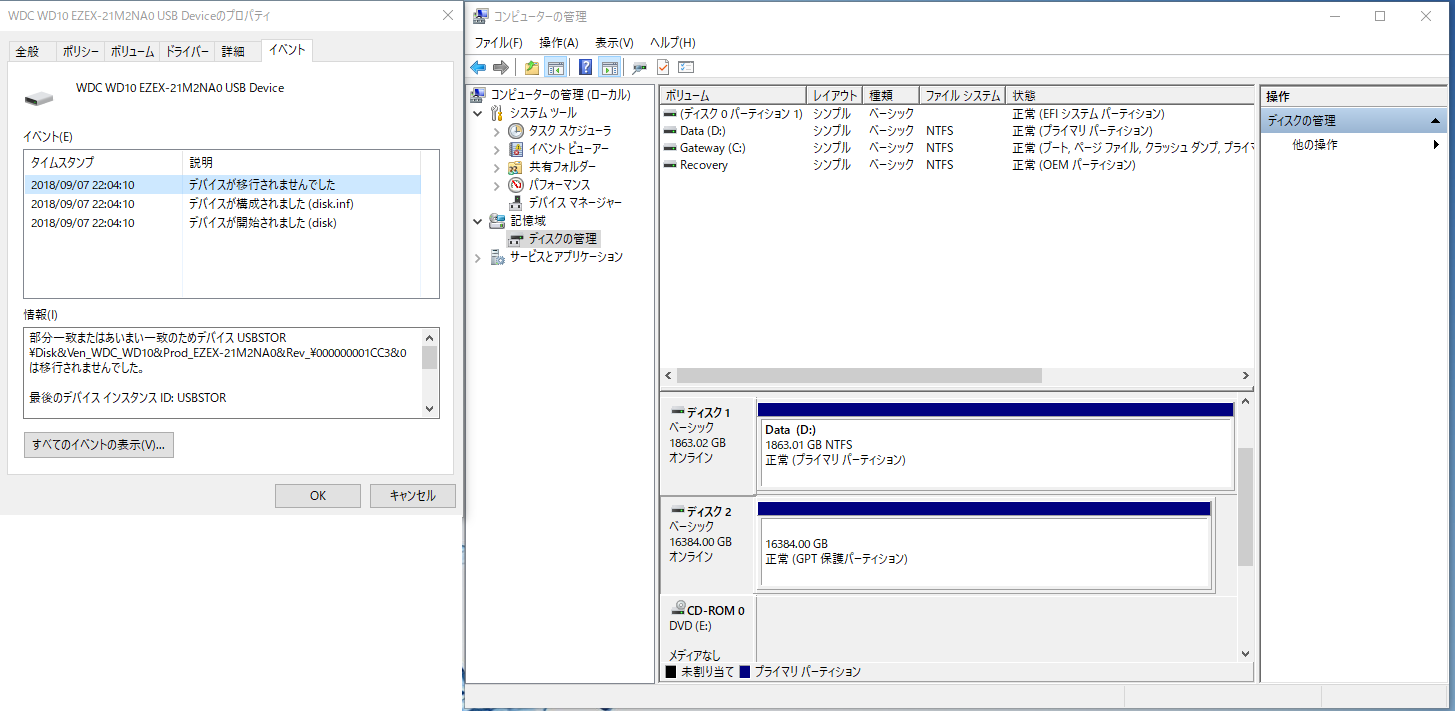Click the blue Help question mark icon

coord(585,67)
